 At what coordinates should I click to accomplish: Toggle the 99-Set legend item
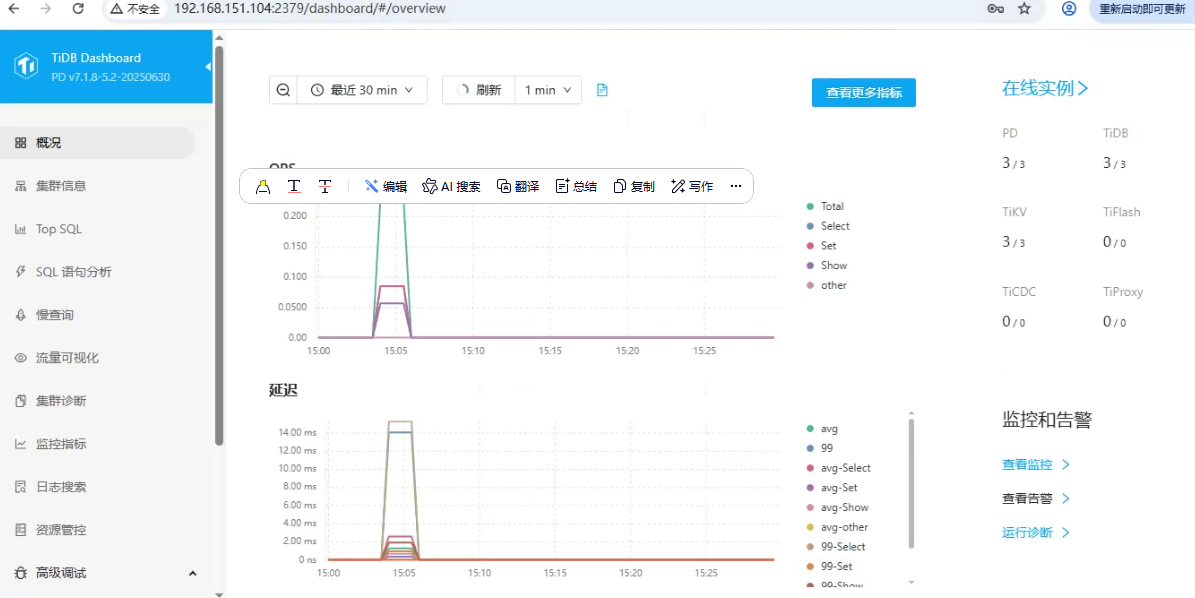[830, 567]
